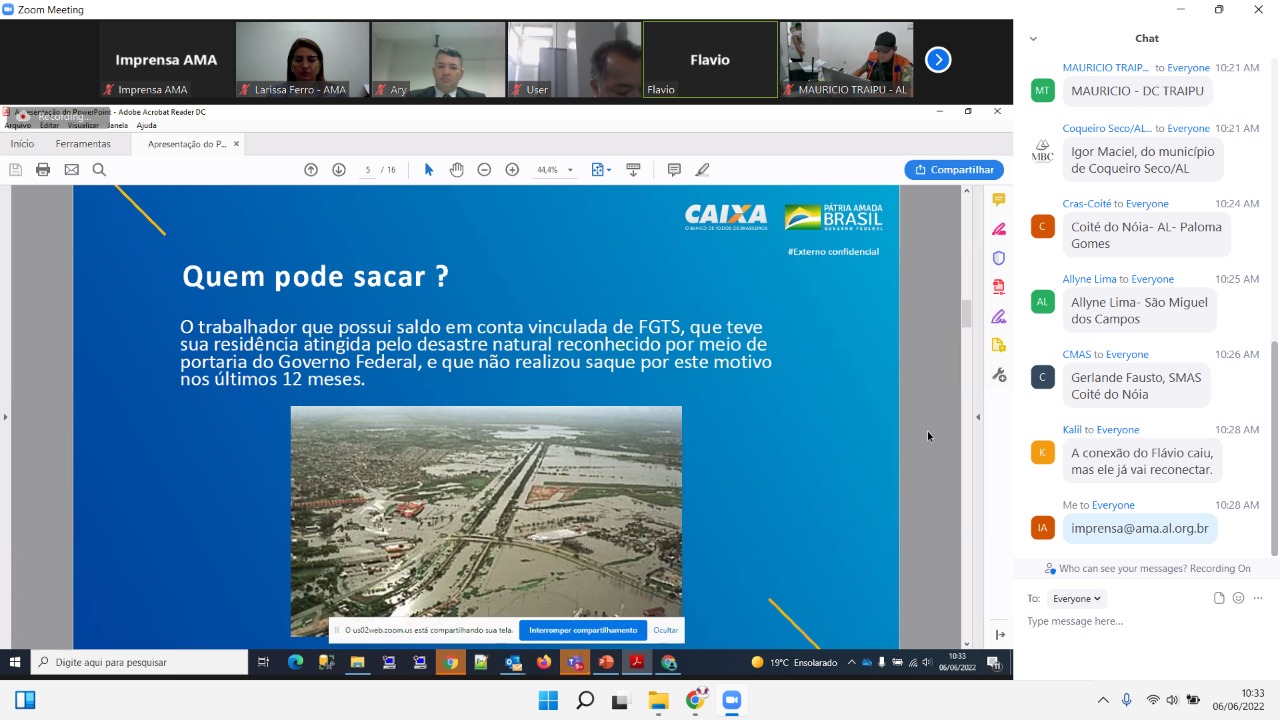Click the Find text magnifier icon
This screenshot has width=1280, height=720.
click(x=99, y=170)
